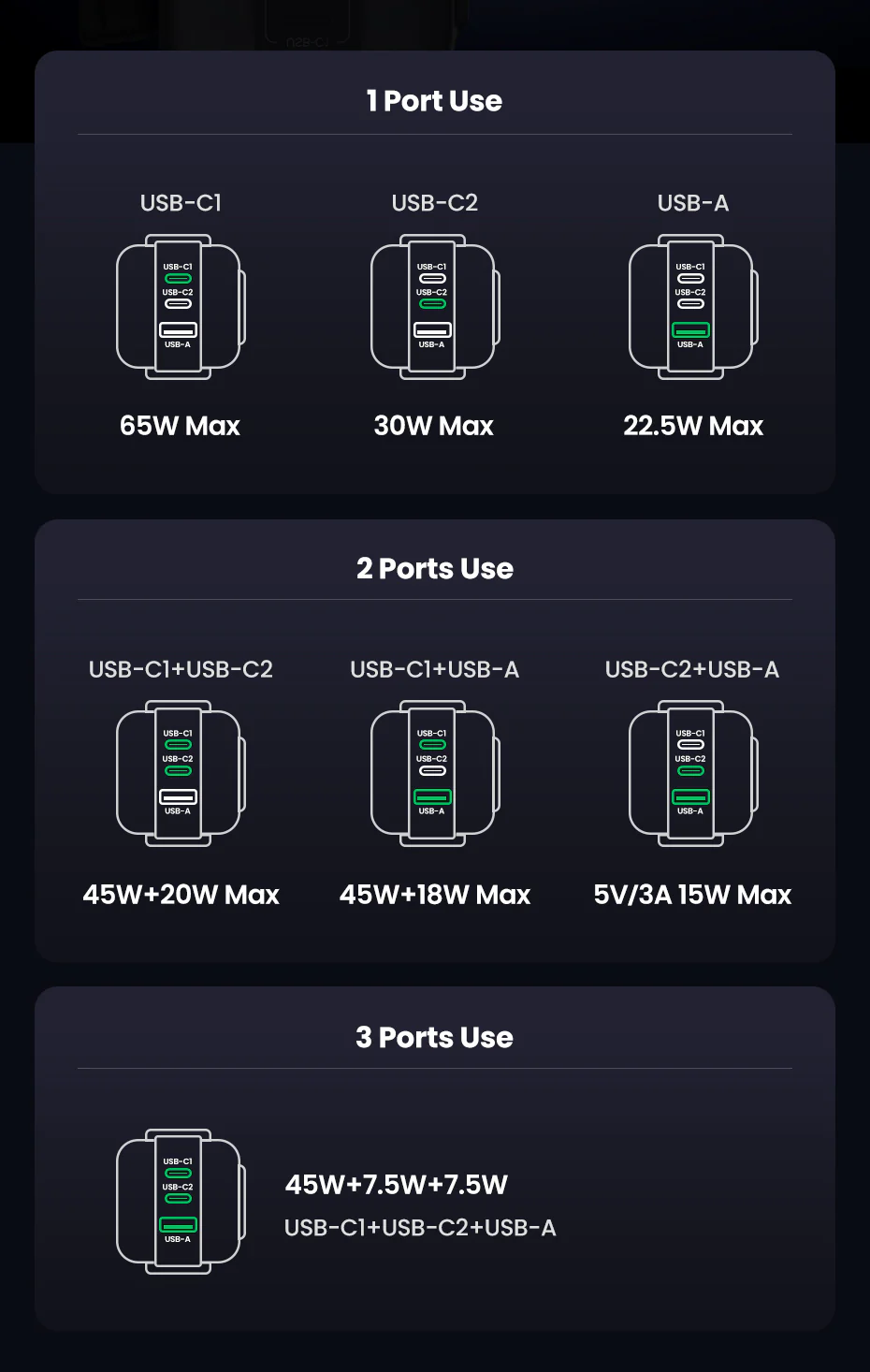Click the charger icon above 65W Max
The height and width of the screenshot is (1372, 870).
[x=181, y=307]
